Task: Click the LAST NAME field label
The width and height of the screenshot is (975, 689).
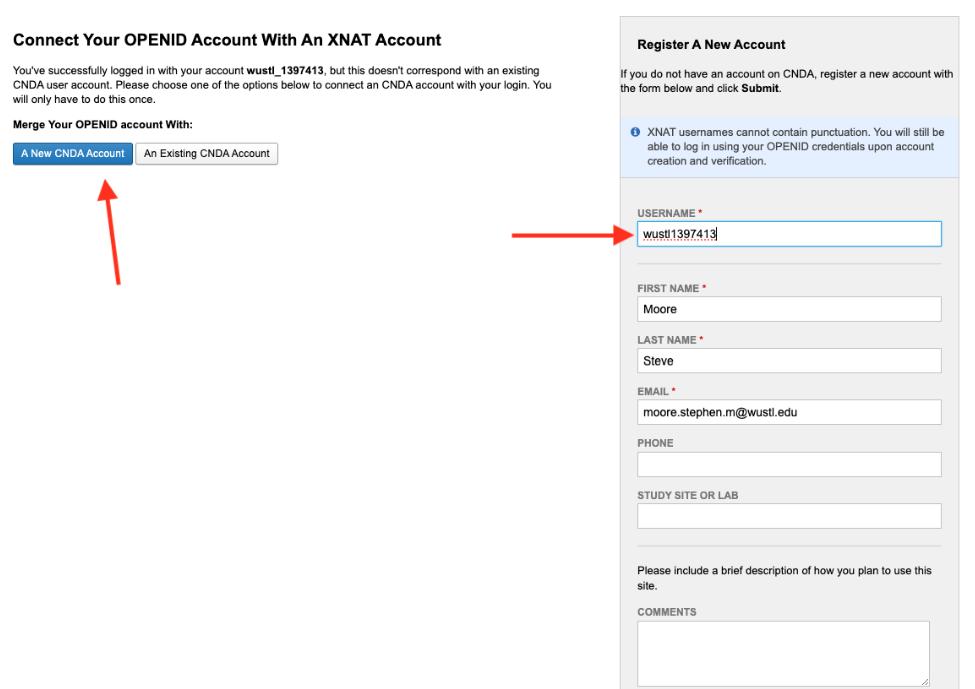Action: 667,340
